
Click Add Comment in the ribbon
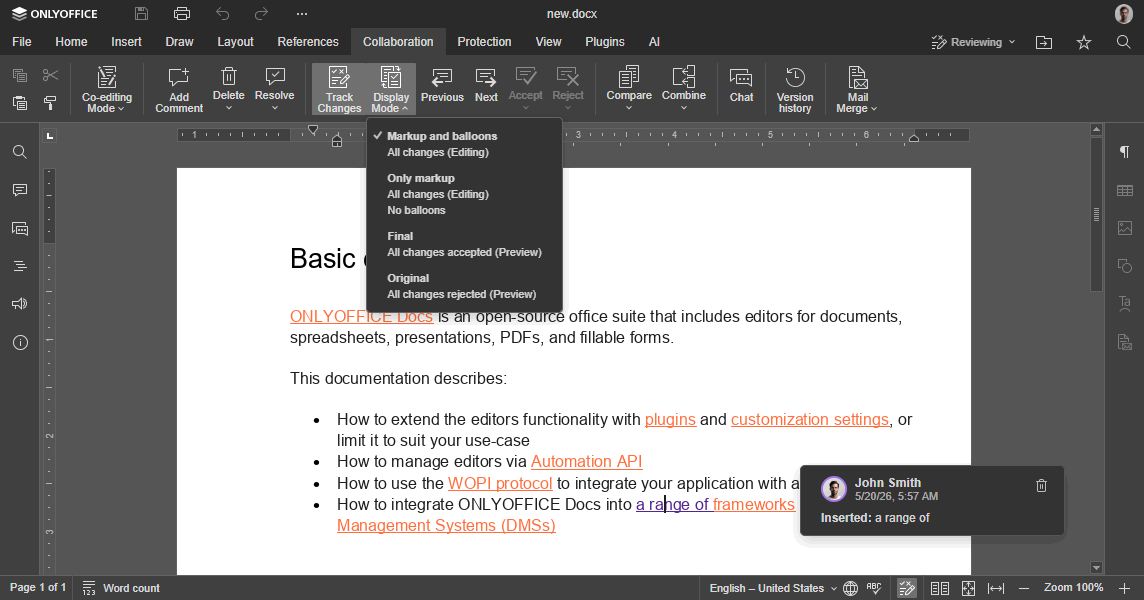tap(179, 90)
